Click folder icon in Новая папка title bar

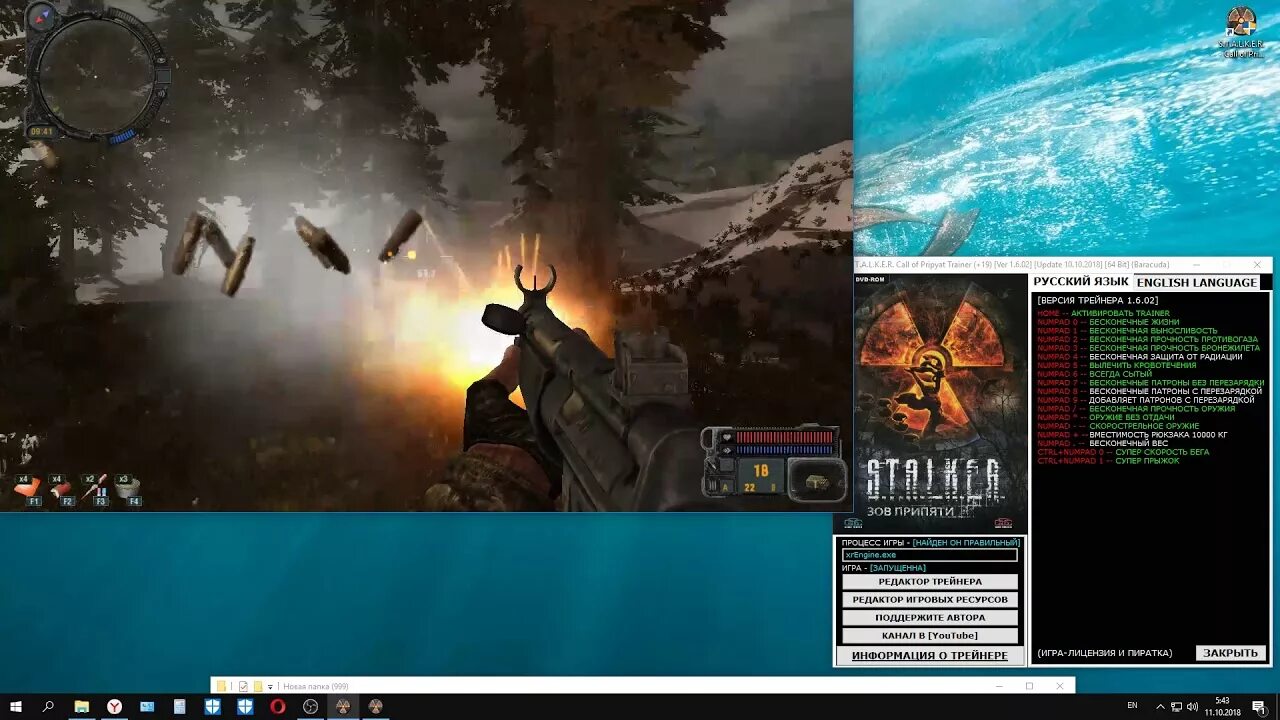pyautogui.click(x=221, y=686)
